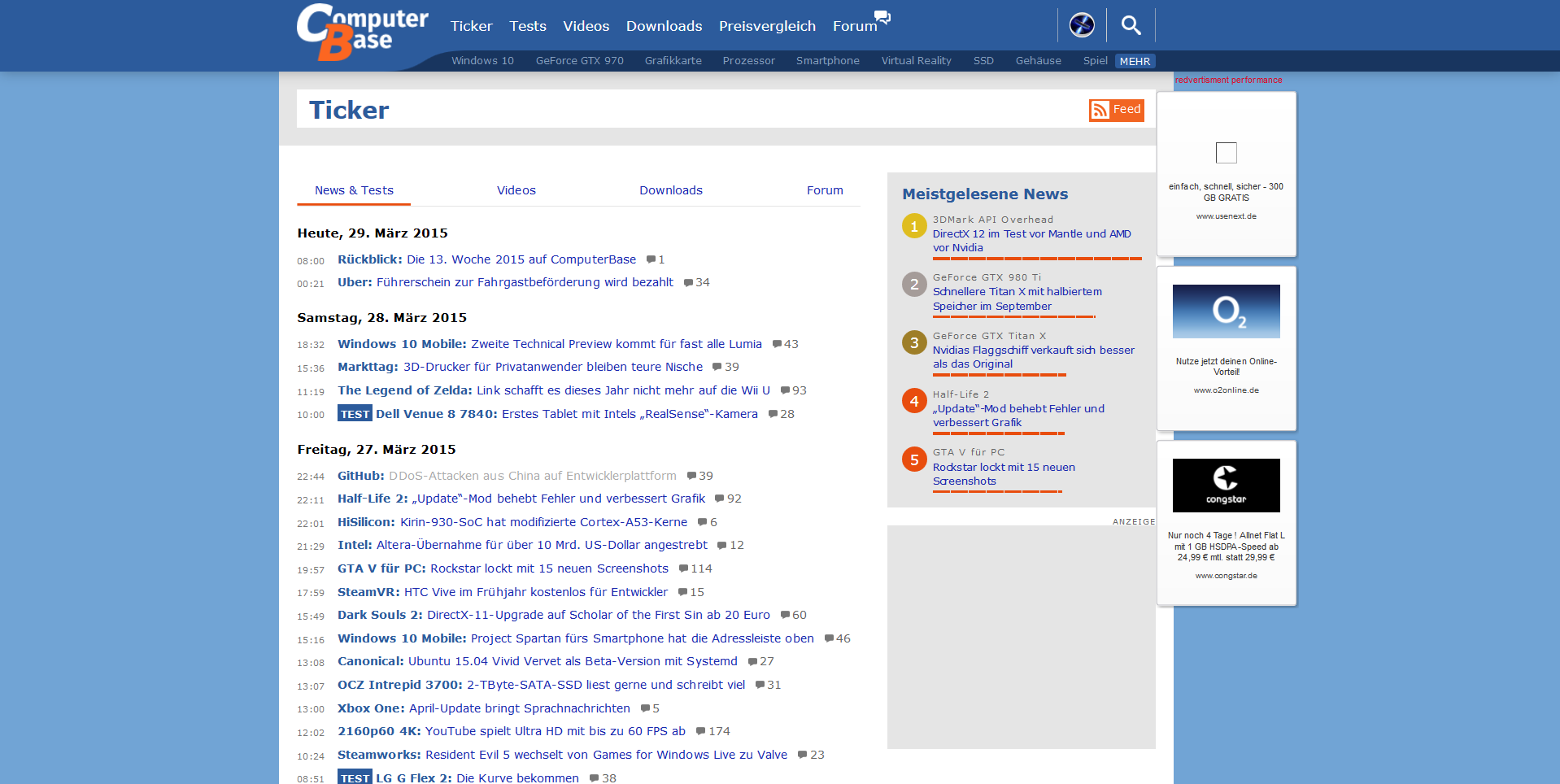The width and height of the screenshot is (1560, 784).
Task: Open the search magnifier icon
Action: tap(1131, 25)
